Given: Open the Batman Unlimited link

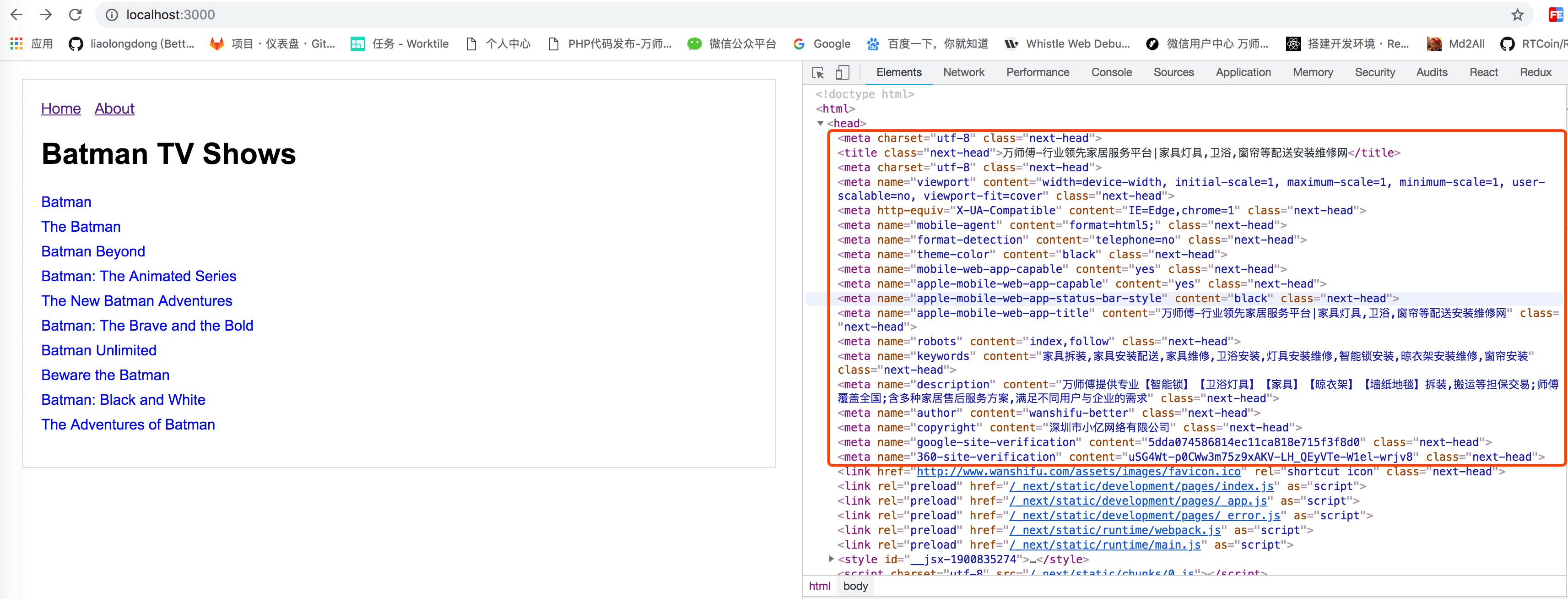Looking at the screenshot, I should pos(99,350).
